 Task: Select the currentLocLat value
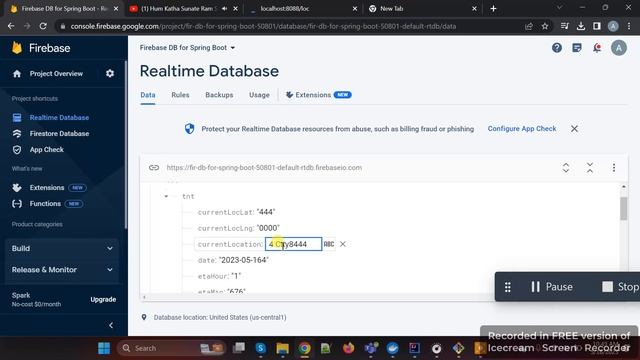pyautogui.click(x=266, y=212)
